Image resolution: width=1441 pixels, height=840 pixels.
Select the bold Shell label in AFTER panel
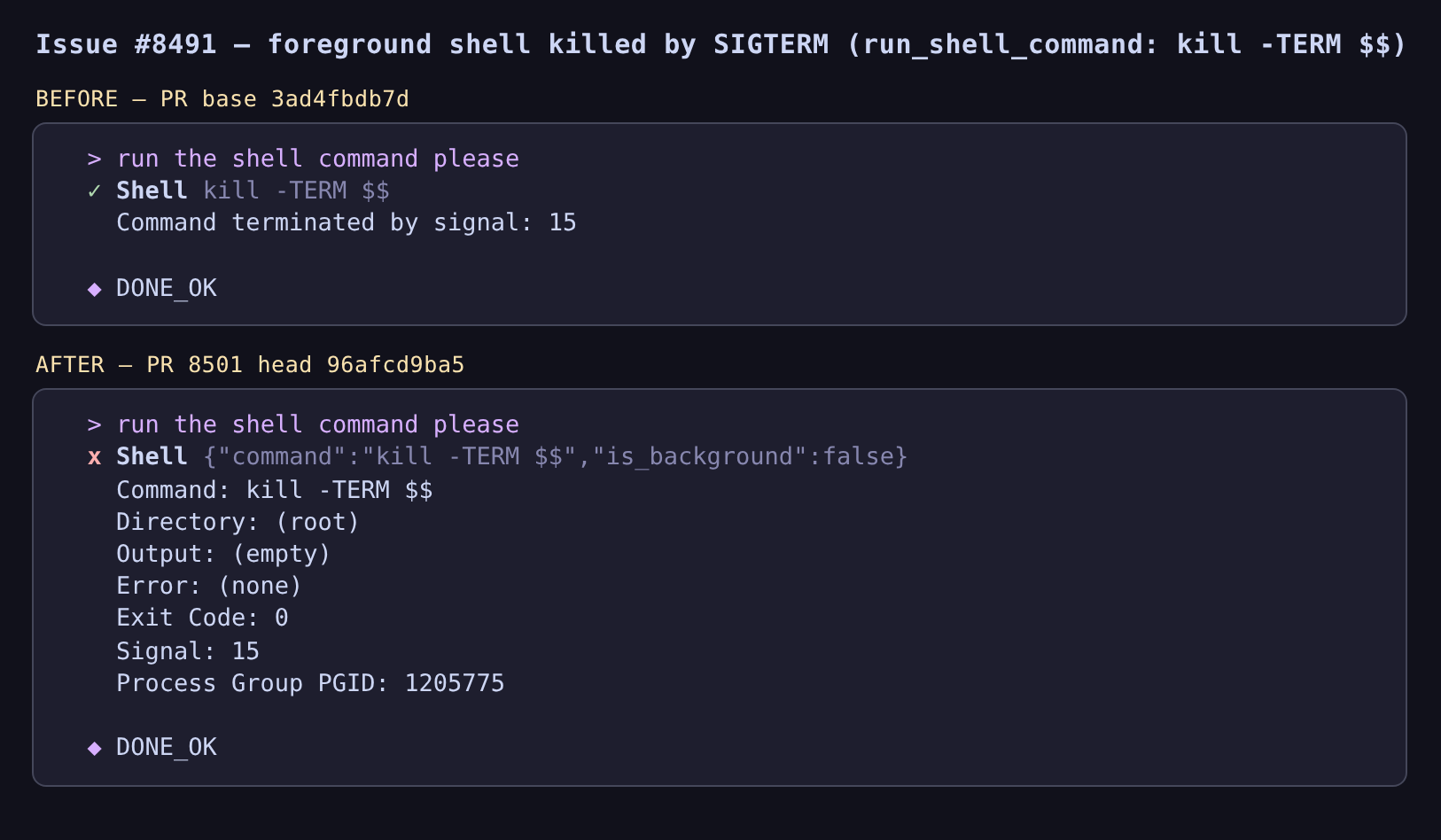152,456
